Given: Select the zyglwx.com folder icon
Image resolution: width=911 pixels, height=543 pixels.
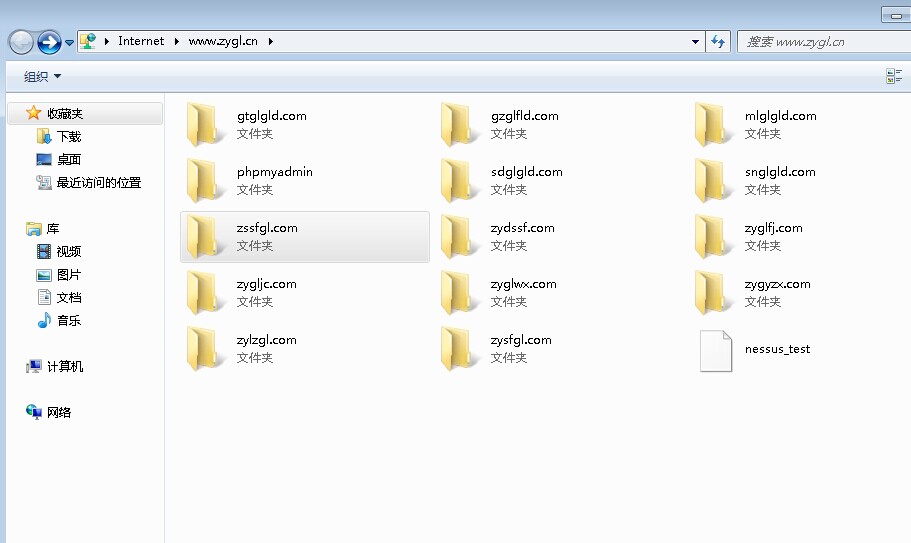Looking at the screenshot, I should [458, 293].
